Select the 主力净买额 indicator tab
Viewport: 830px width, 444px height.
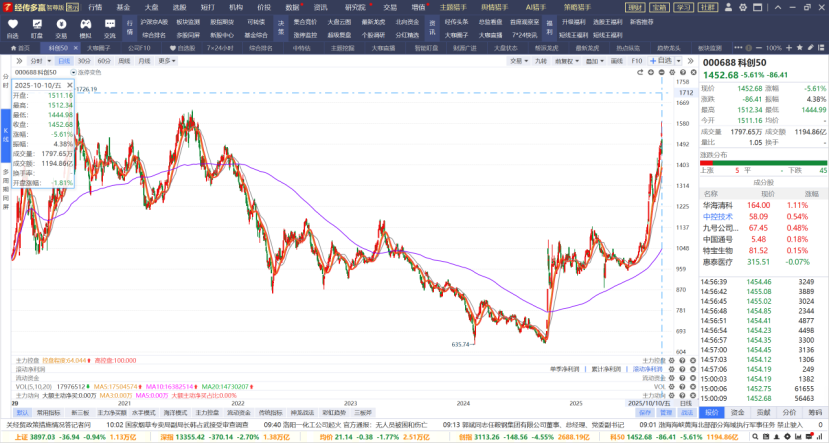[x=112, y=412]
